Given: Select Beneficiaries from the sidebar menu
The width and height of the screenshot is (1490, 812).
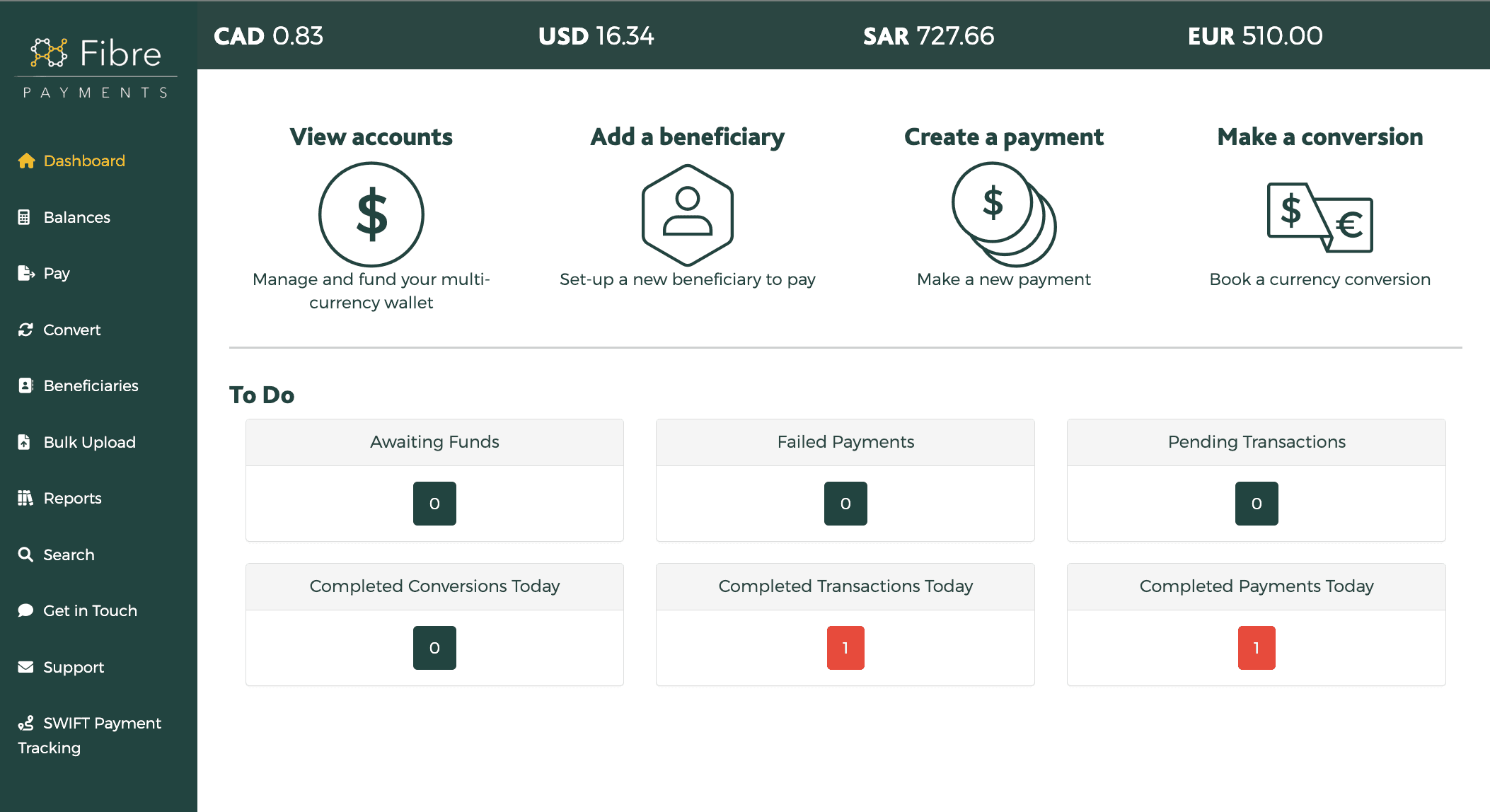Looking at the screenshot, I should tap(89, 385).
